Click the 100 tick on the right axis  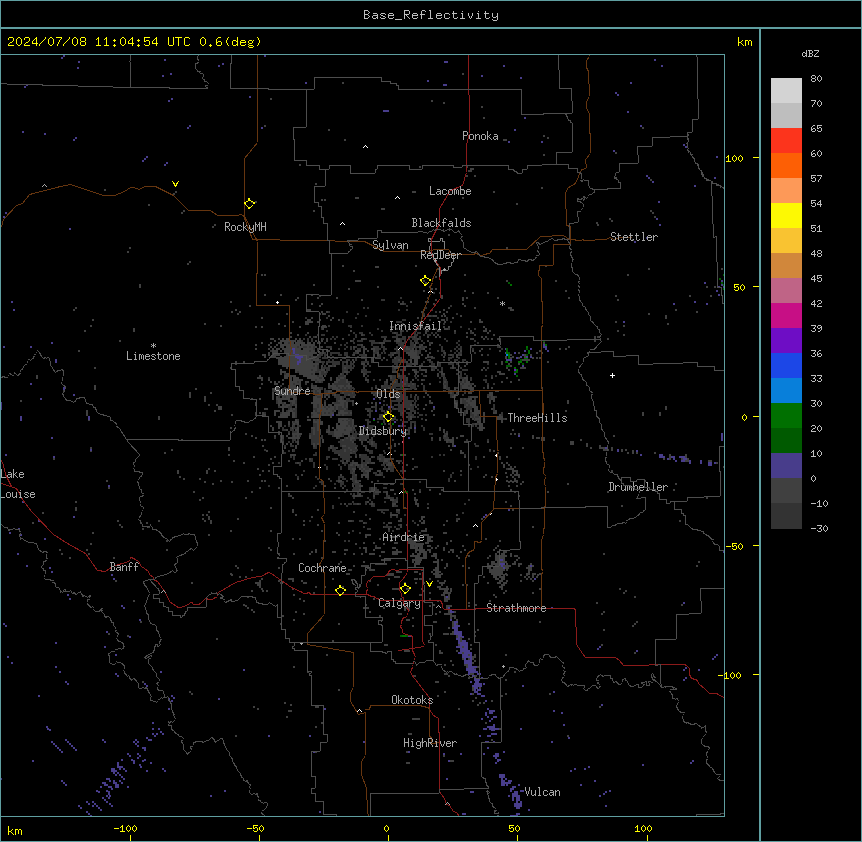pyautogui.click(x=734, y=158)
